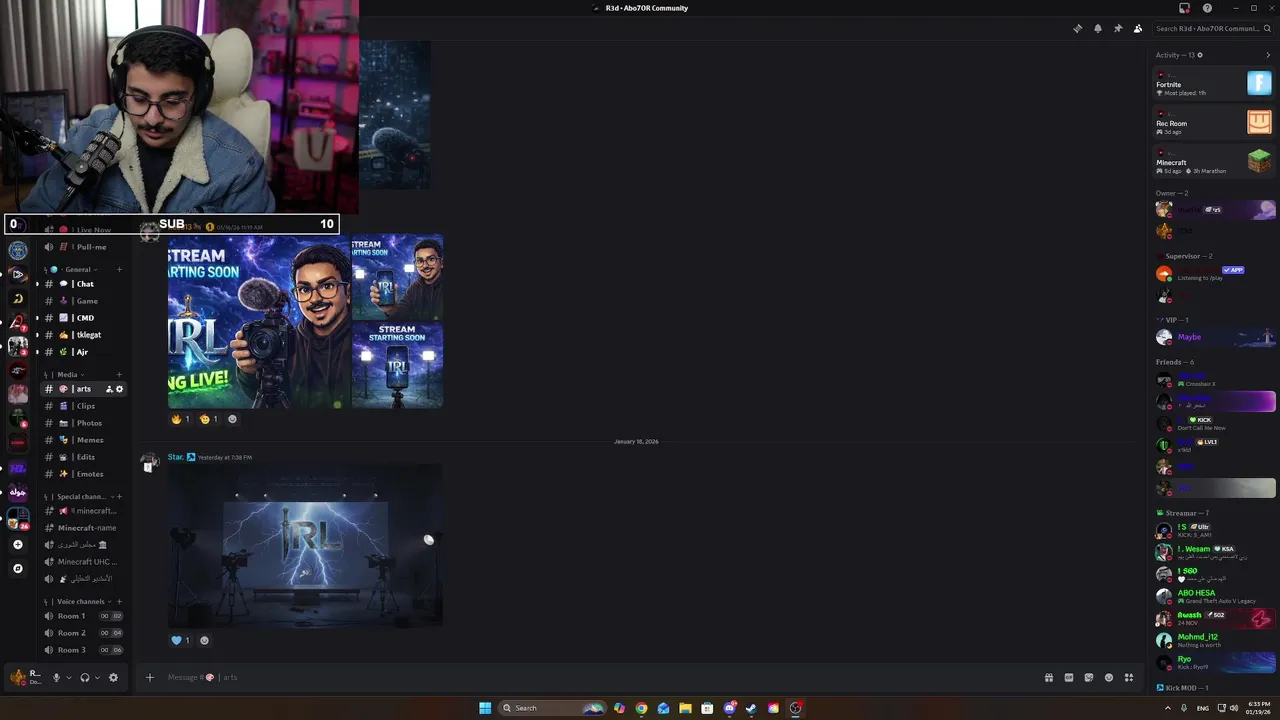
Task: Toggle headphone deafen
Action: point(84,677)
